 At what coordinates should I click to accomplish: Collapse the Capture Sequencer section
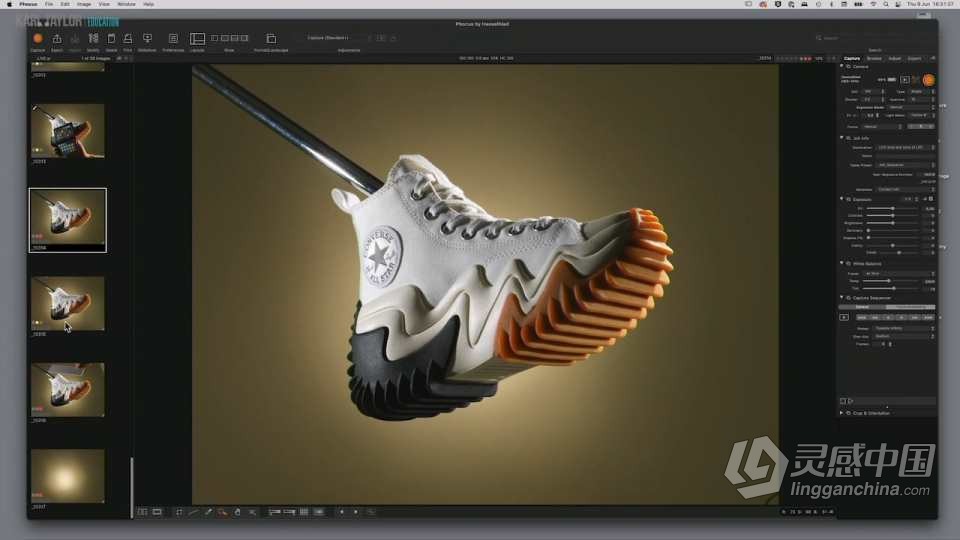(x=842, y=298)
